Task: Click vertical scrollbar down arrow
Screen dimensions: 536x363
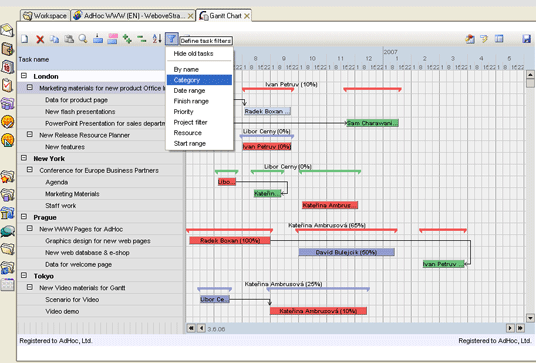Action: pyautogui.click(x=530, y=318)
